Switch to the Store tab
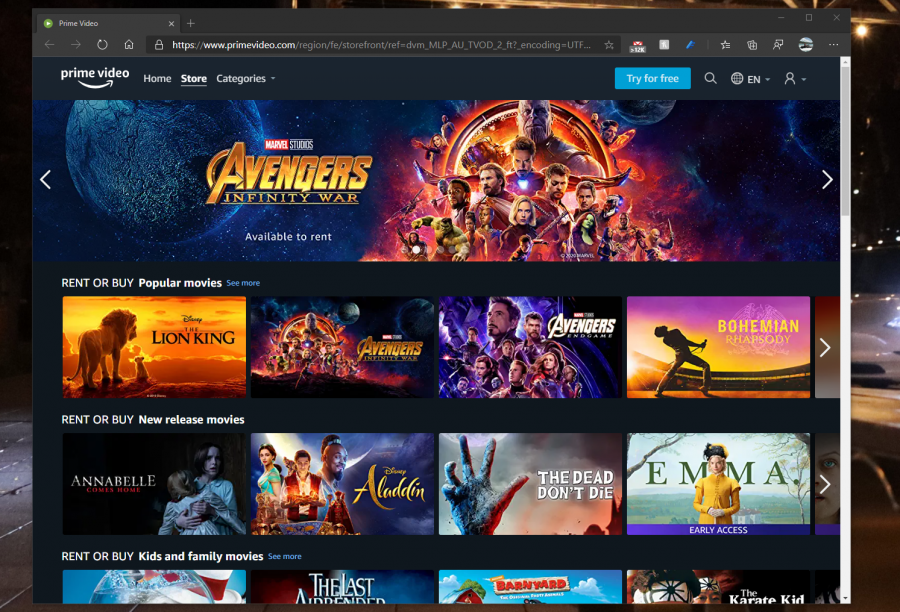The width and height of the screenshot is (900, 612). 193,78
